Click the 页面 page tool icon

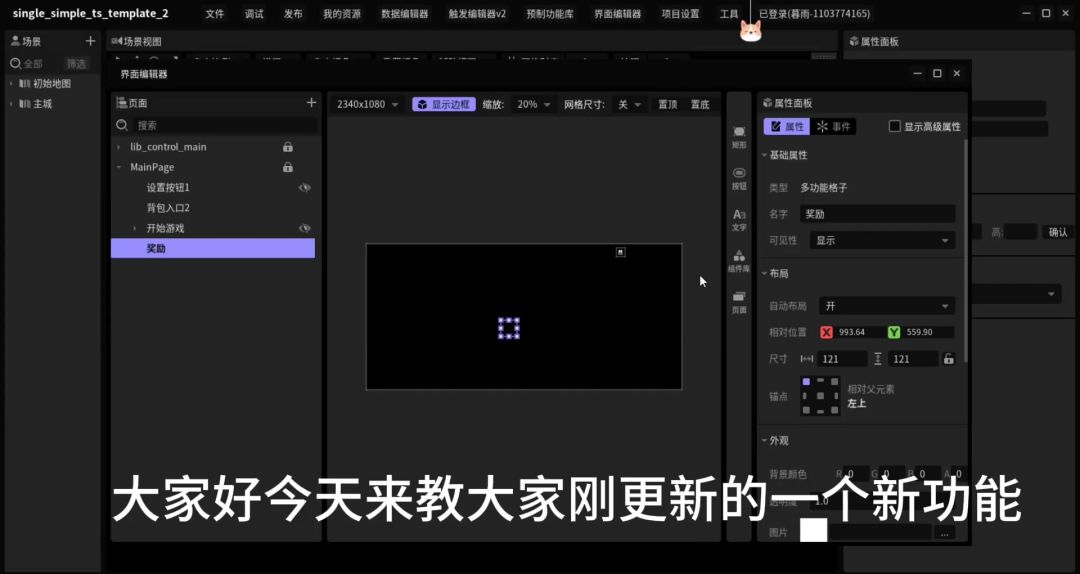click(x=739, y=300)
